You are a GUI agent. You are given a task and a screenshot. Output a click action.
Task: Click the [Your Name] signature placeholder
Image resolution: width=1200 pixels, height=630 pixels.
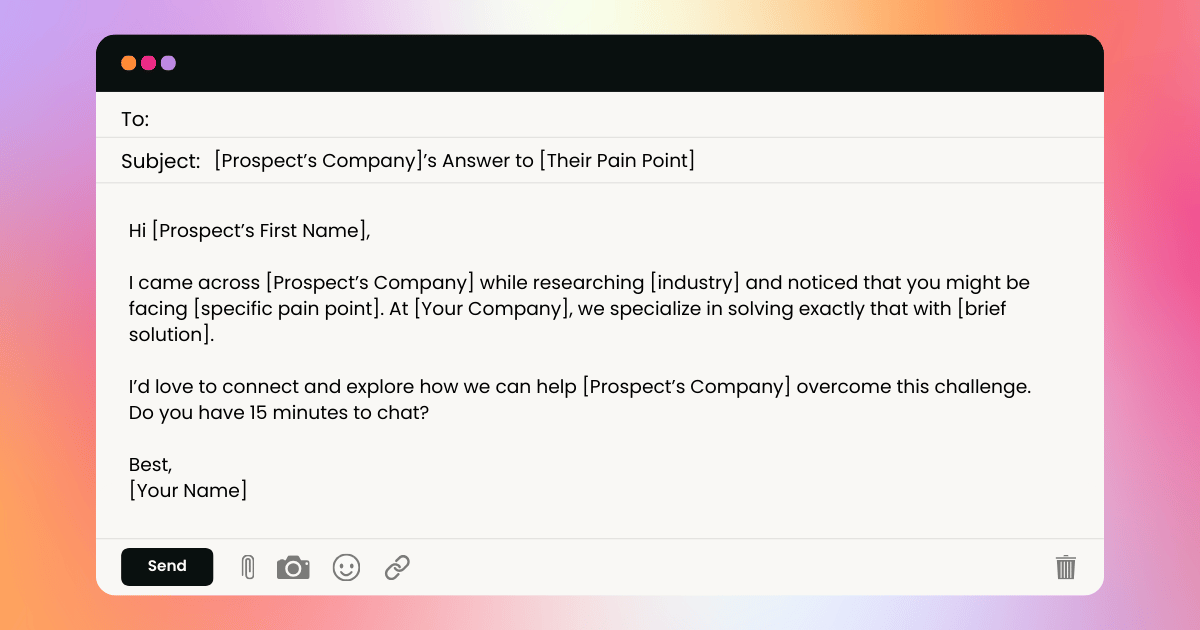pyautogui.click(x=188, y=491)
